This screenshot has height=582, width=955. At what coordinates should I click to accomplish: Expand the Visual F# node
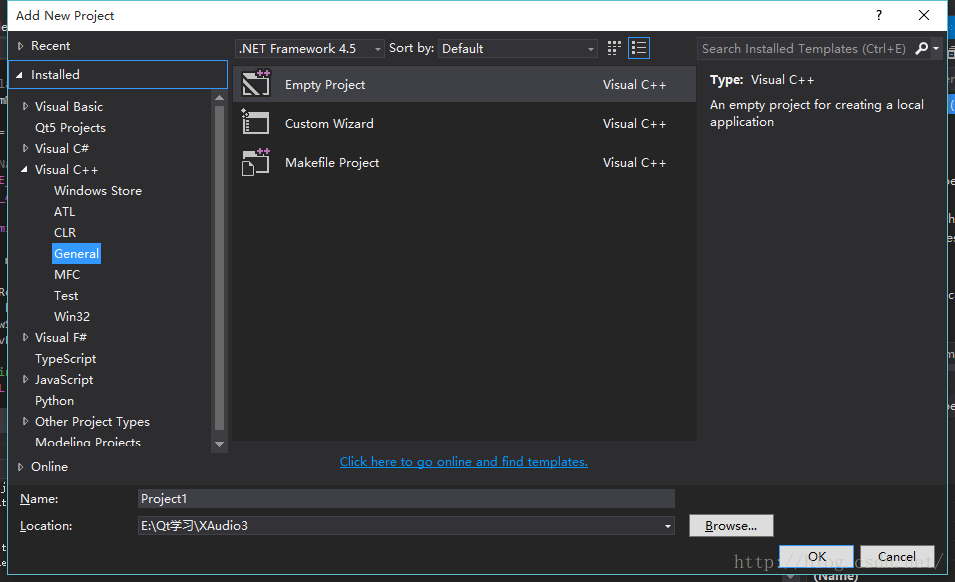tap(25, 337)
